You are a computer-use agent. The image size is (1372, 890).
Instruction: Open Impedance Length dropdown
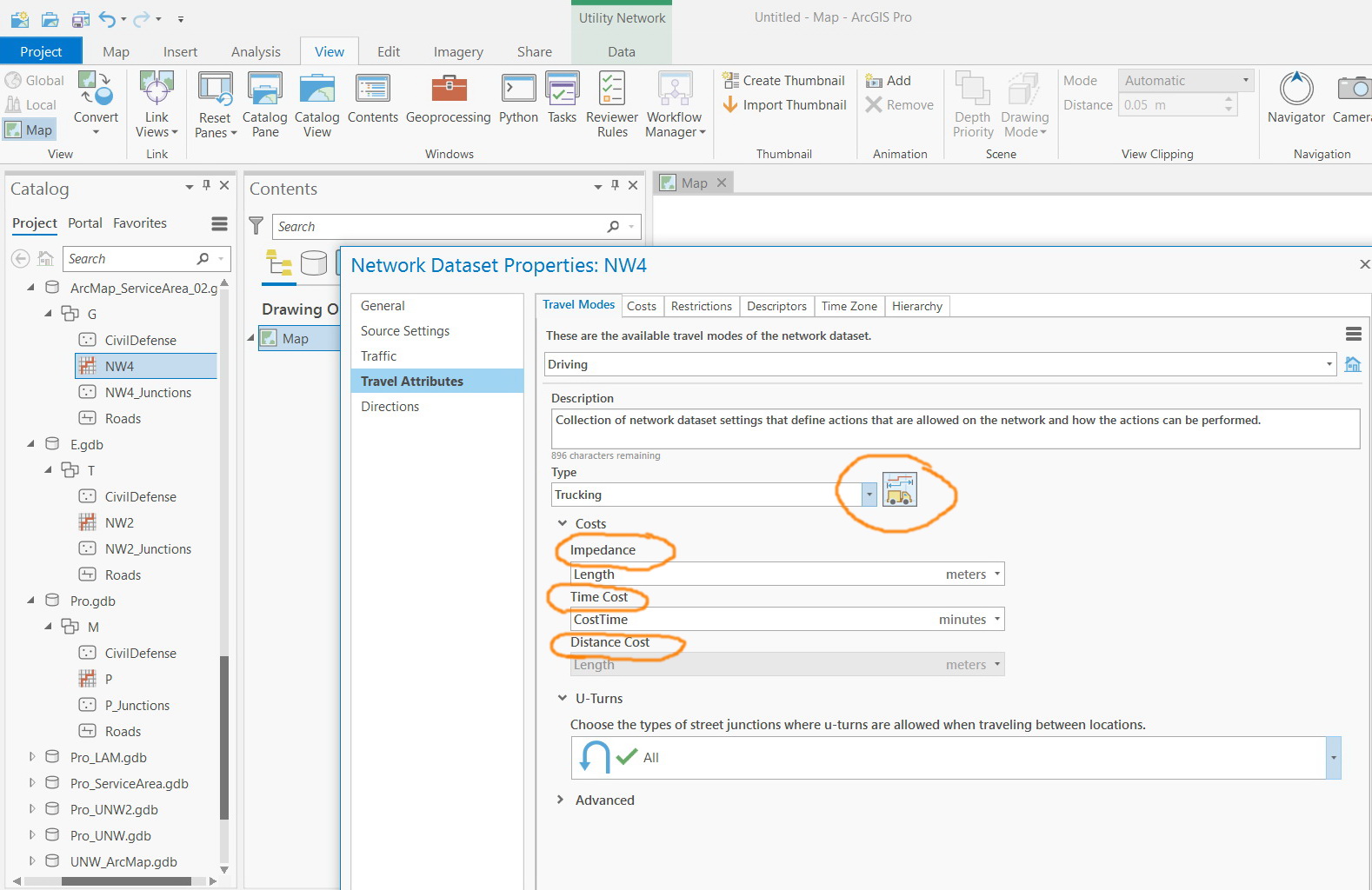coord(997,575)
